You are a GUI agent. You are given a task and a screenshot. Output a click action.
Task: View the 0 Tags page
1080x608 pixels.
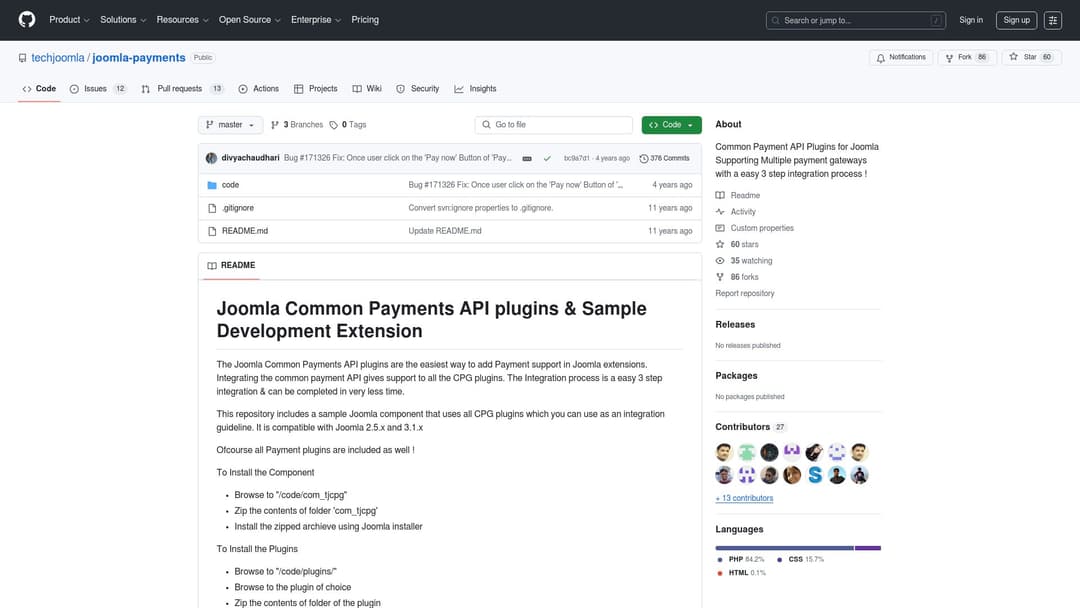pos(348,125)
